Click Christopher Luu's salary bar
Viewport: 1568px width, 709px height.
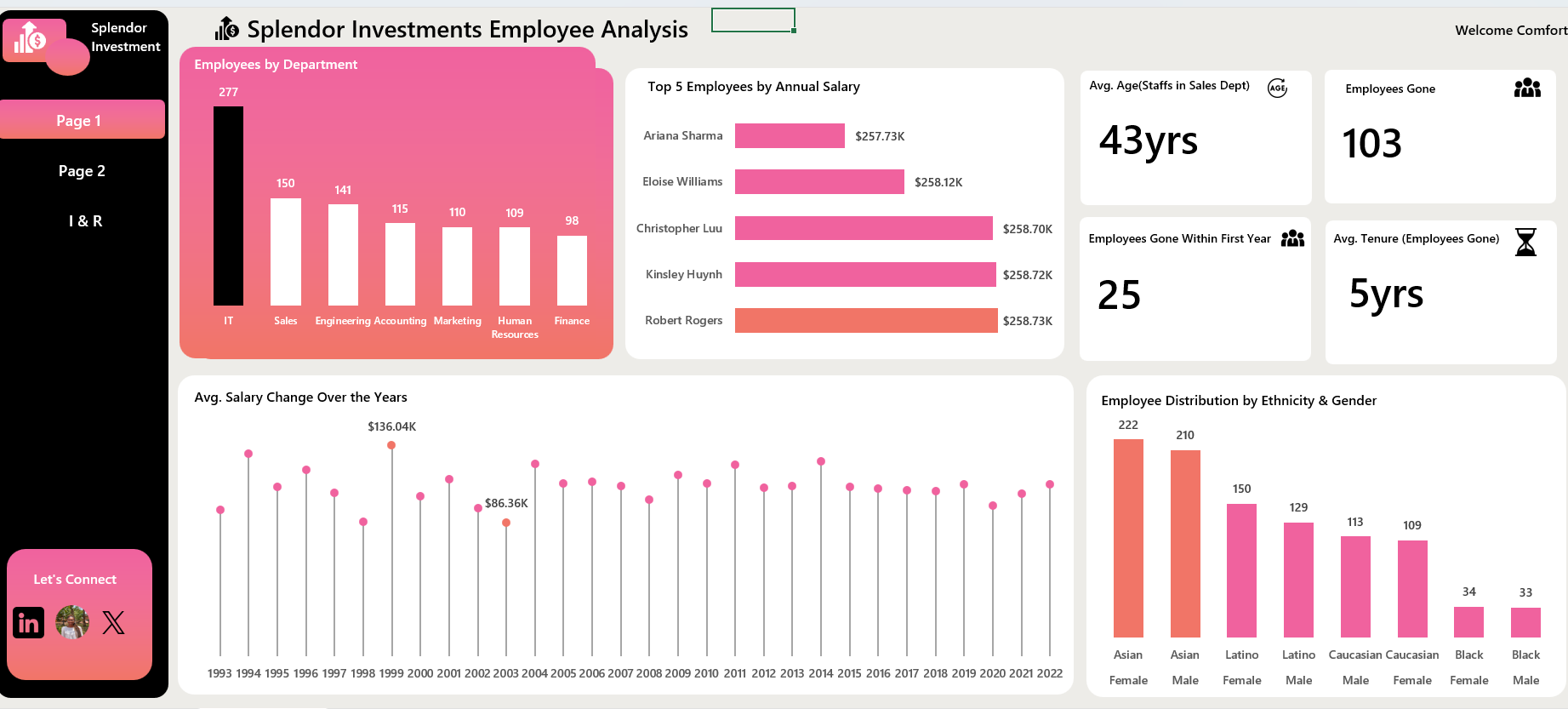point(864,228)
